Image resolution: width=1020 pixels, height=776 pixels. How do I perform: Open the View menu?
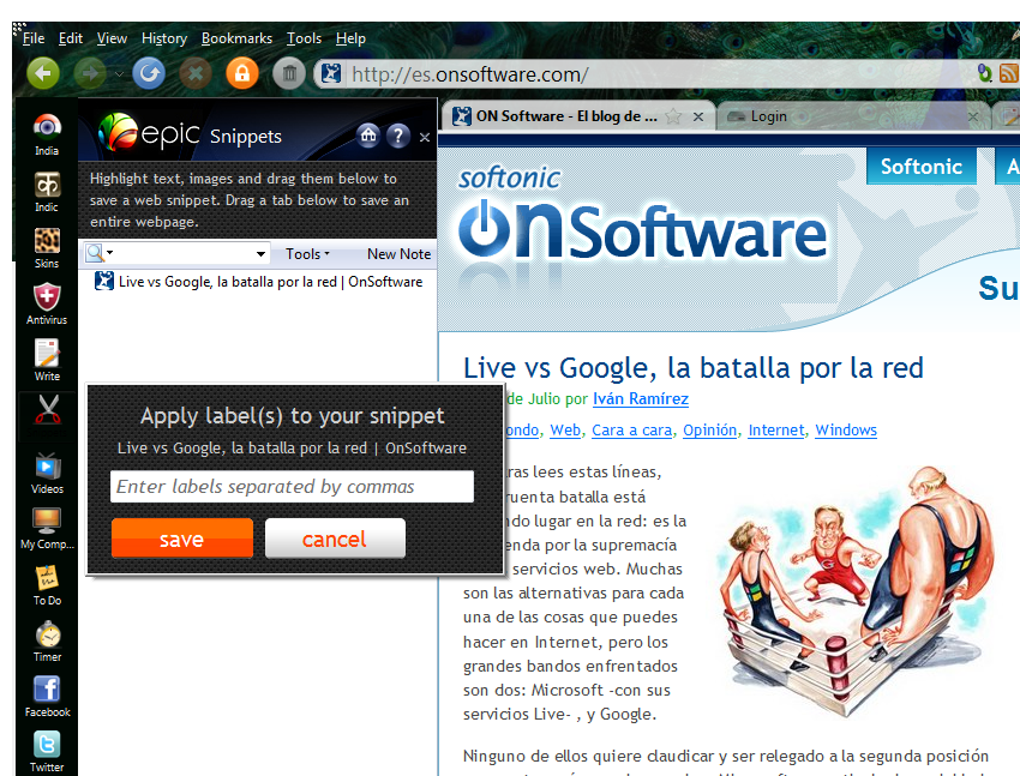point(112,38)
